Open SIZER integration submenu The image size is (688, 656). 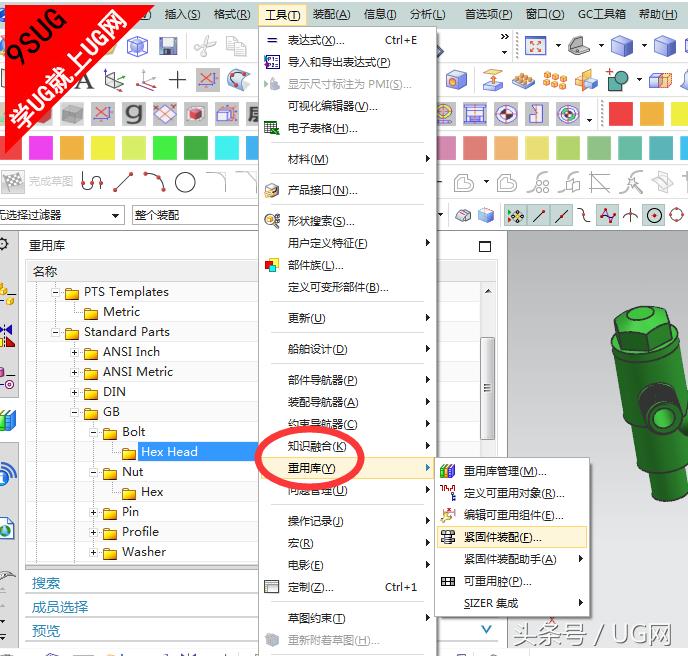[x=512, y=603]
